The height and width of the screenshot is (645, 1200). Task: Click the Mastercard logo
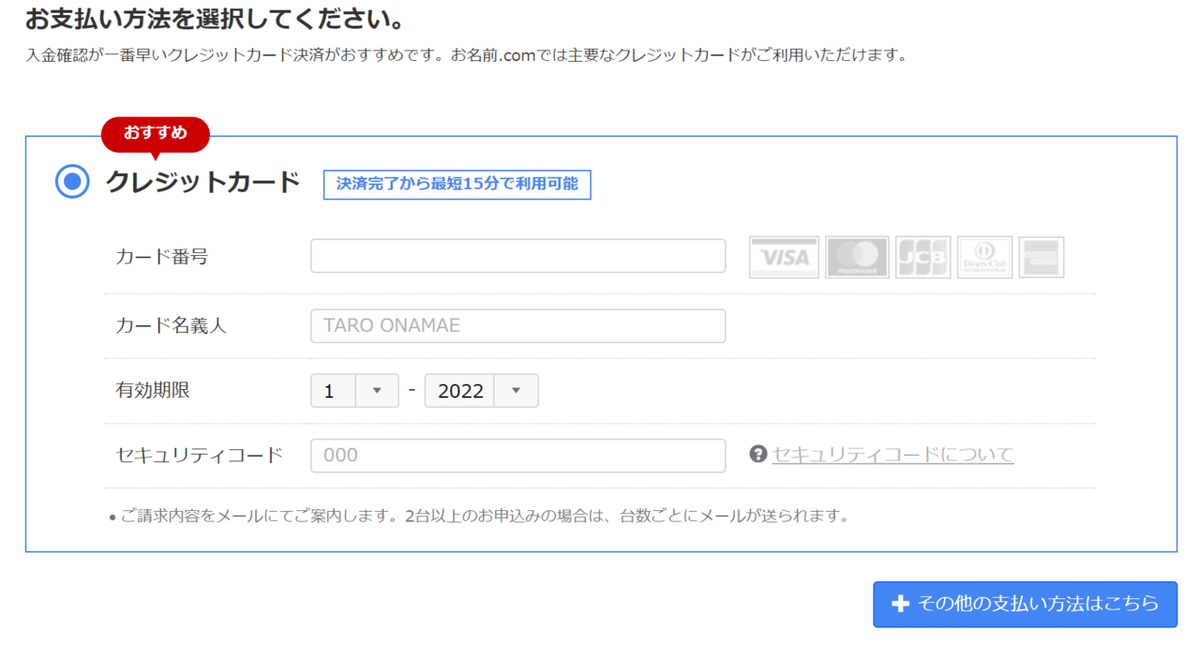pyautogui.click(x=857, y=257)
